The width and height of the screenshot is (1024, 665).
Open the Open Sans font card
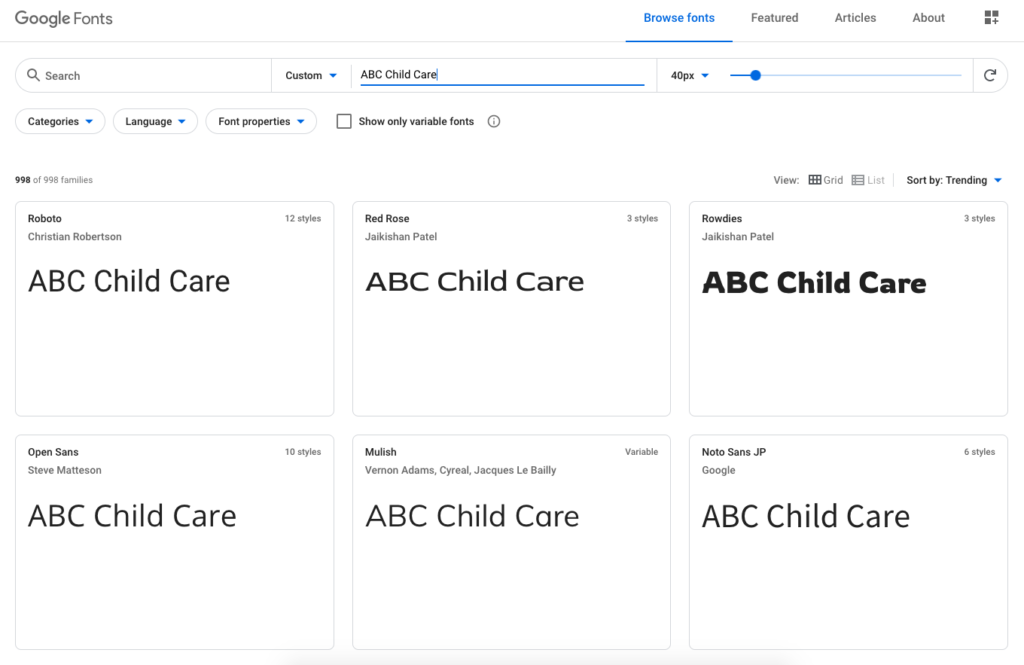point(174,542)
